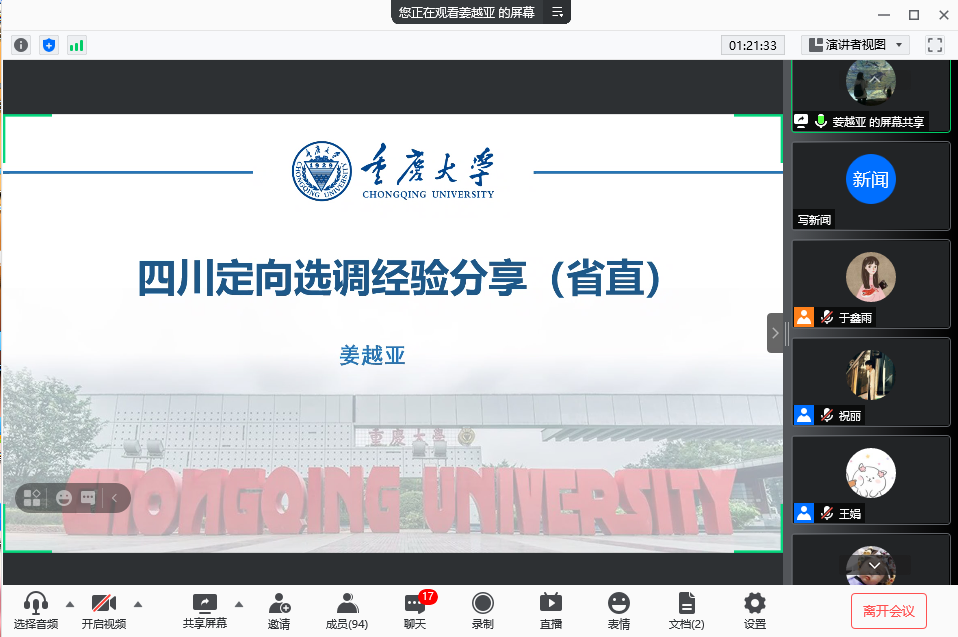Open the 邀请 invite icon
958x637 pixels.
pos(279,609)
